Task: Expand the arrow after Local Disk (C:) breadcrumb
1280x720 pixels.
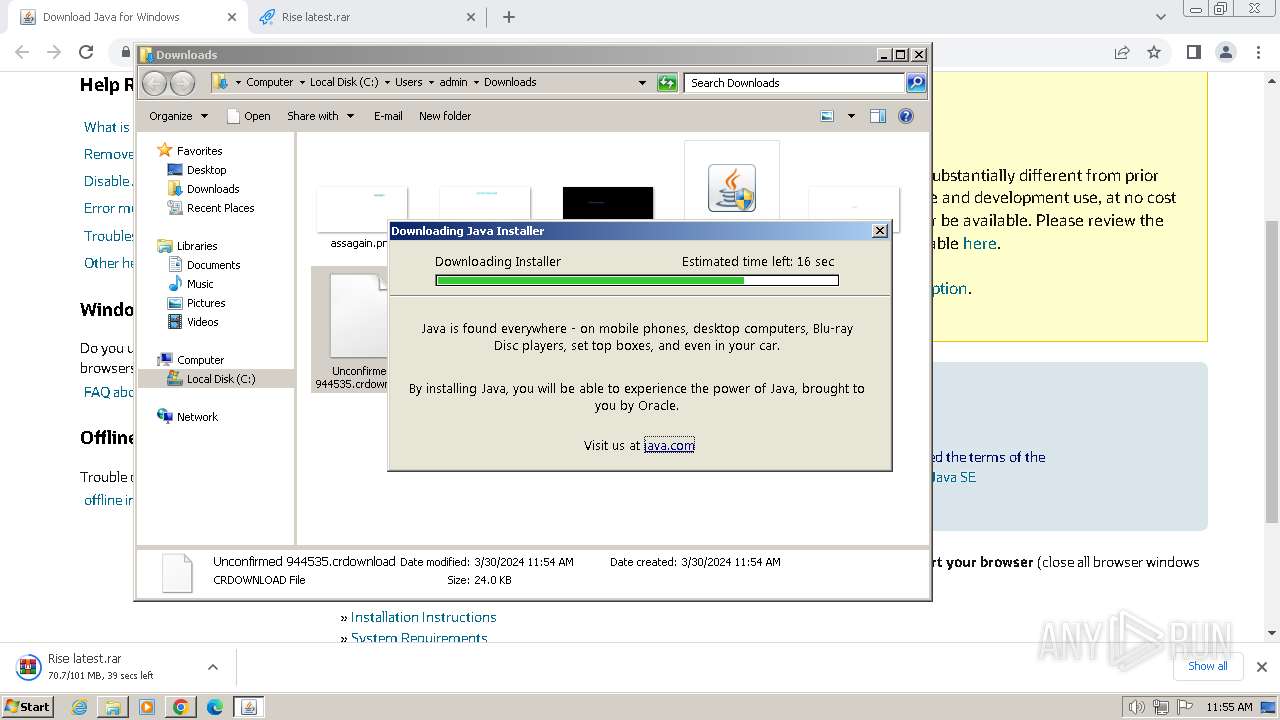Action: pyautogui.click(x=387, y=83)
